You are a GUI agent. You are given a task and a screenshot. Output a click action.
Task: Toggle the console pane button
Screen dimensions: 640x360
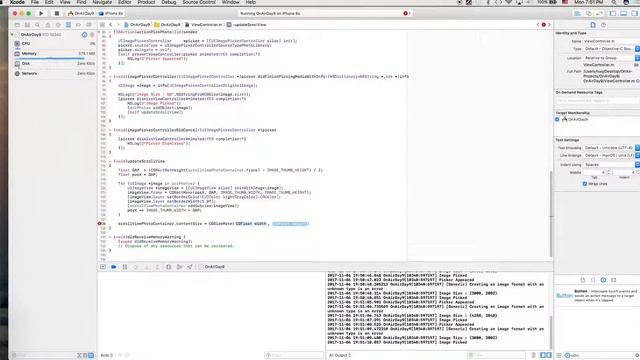[x=549, y=355]
